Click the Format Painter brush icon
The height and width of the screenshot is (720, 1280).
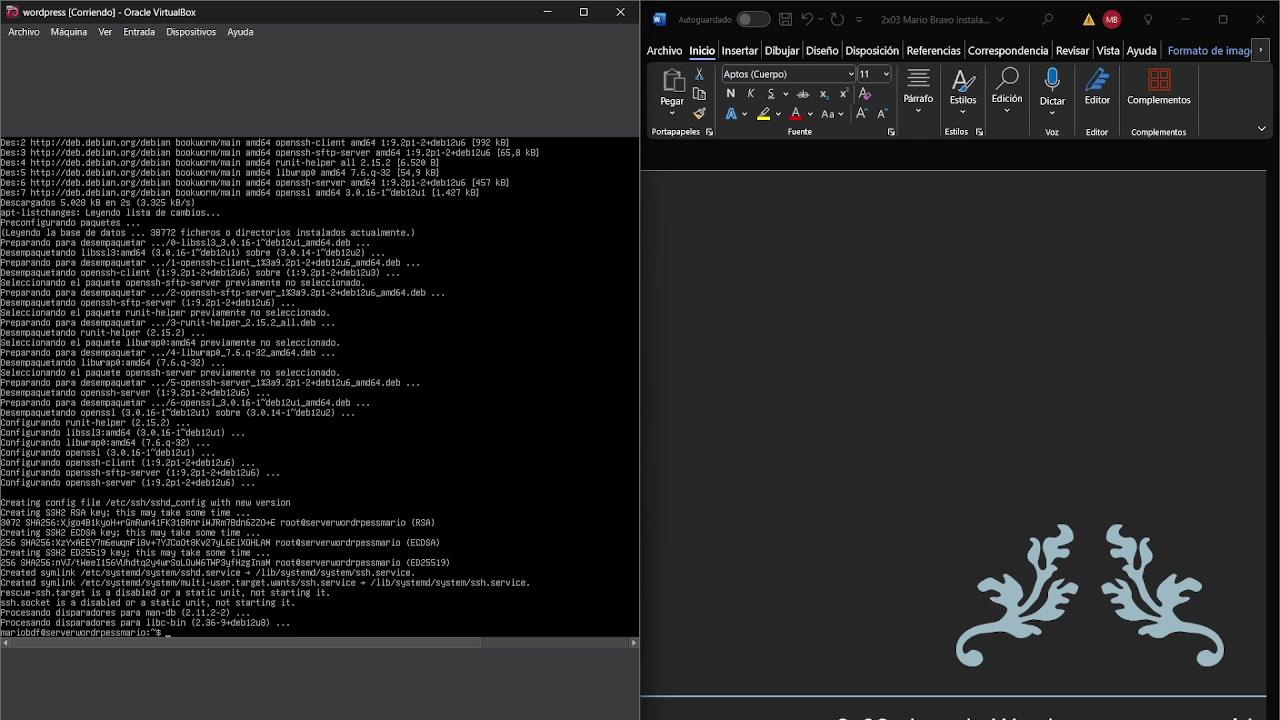[x=699, y=114]
